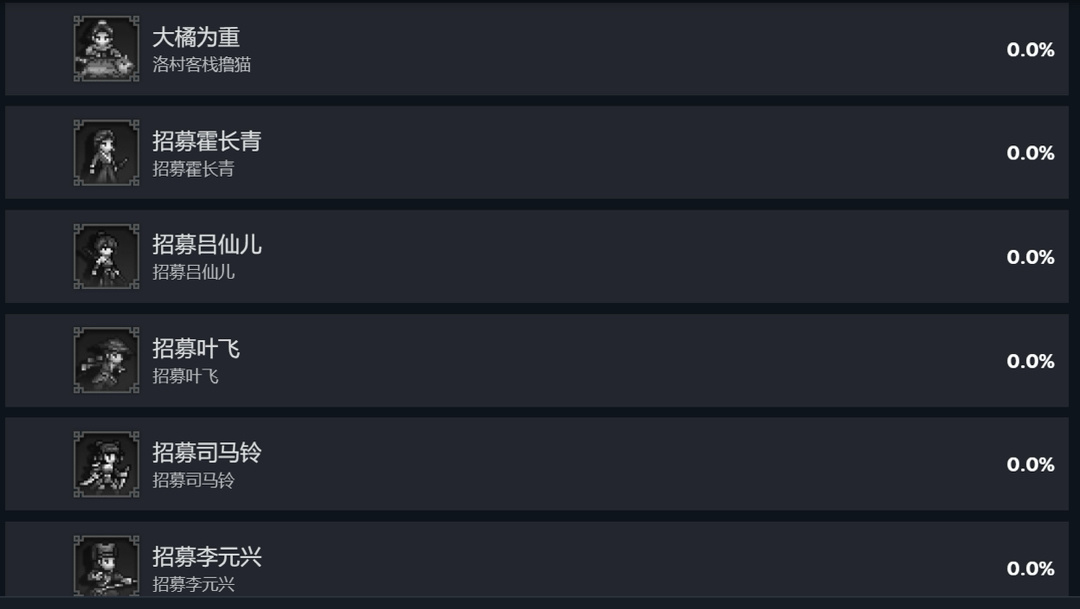Click the 0.0% percentage for 大橘为重
This screenshot has width=1080, height=609.
pyautogui.click(x=1031, y=47)
